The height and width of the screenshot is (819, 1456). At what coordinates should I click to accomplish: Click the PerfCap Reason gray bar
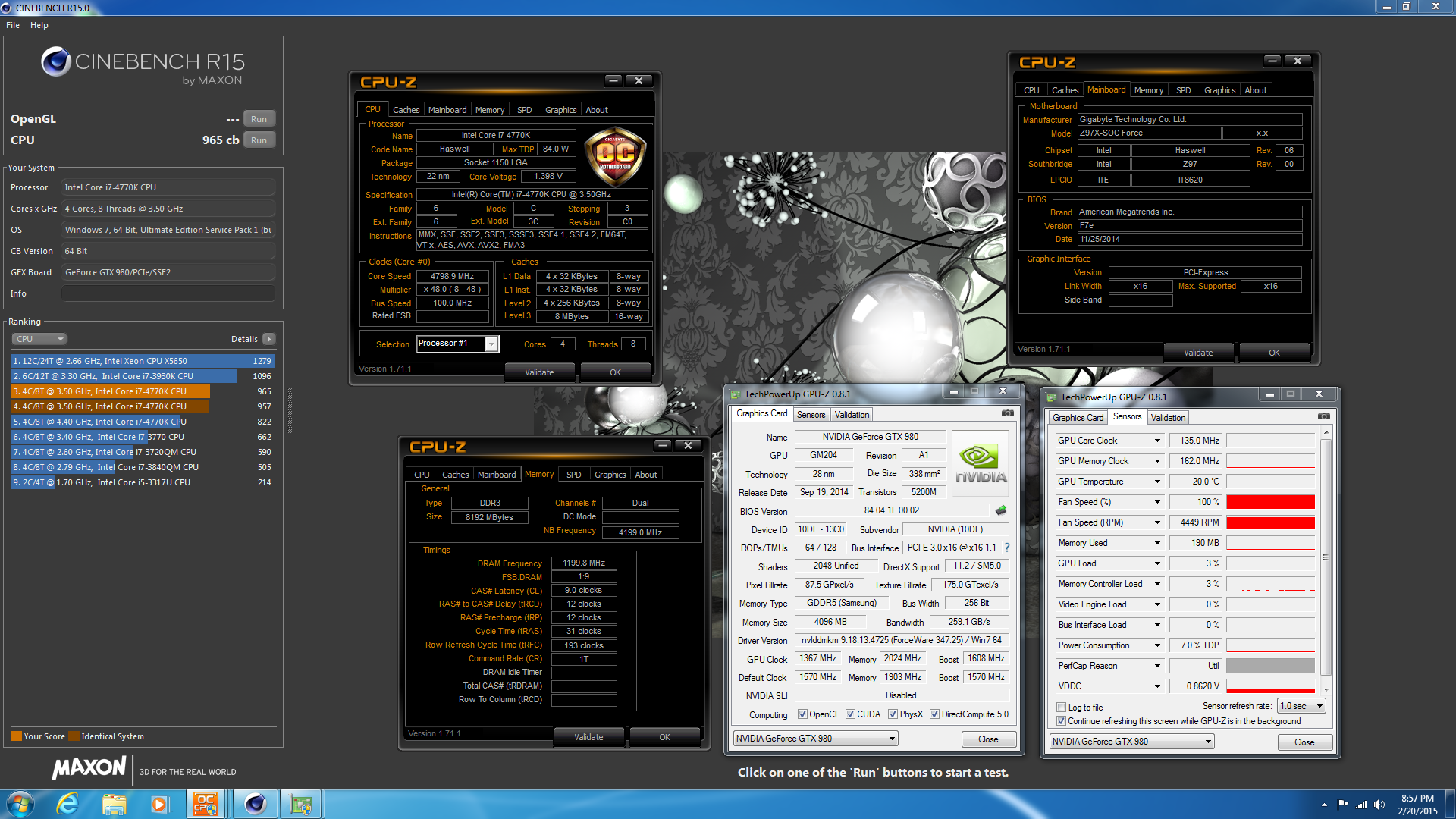click(x=1270, y=666)
